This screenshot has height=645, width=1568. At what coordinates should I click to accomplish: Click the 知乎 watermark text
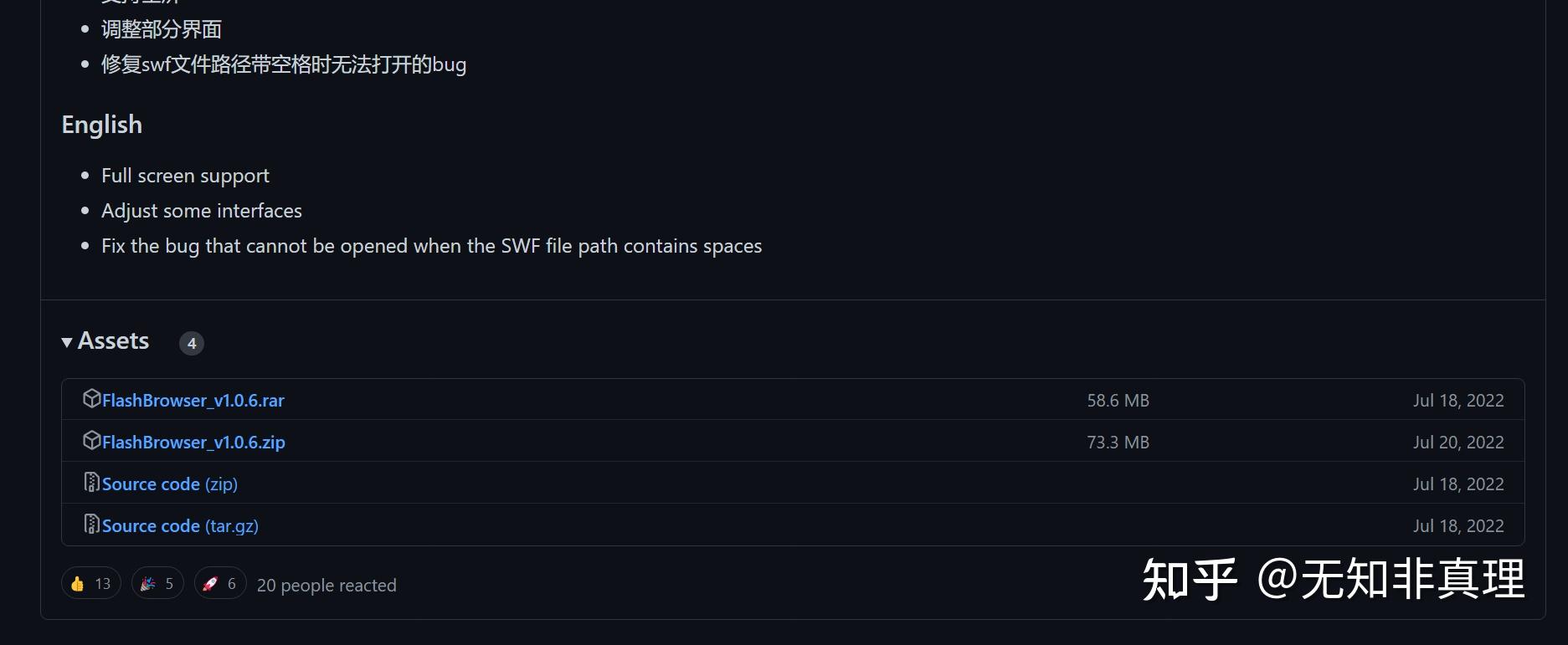pos(1189,580)
